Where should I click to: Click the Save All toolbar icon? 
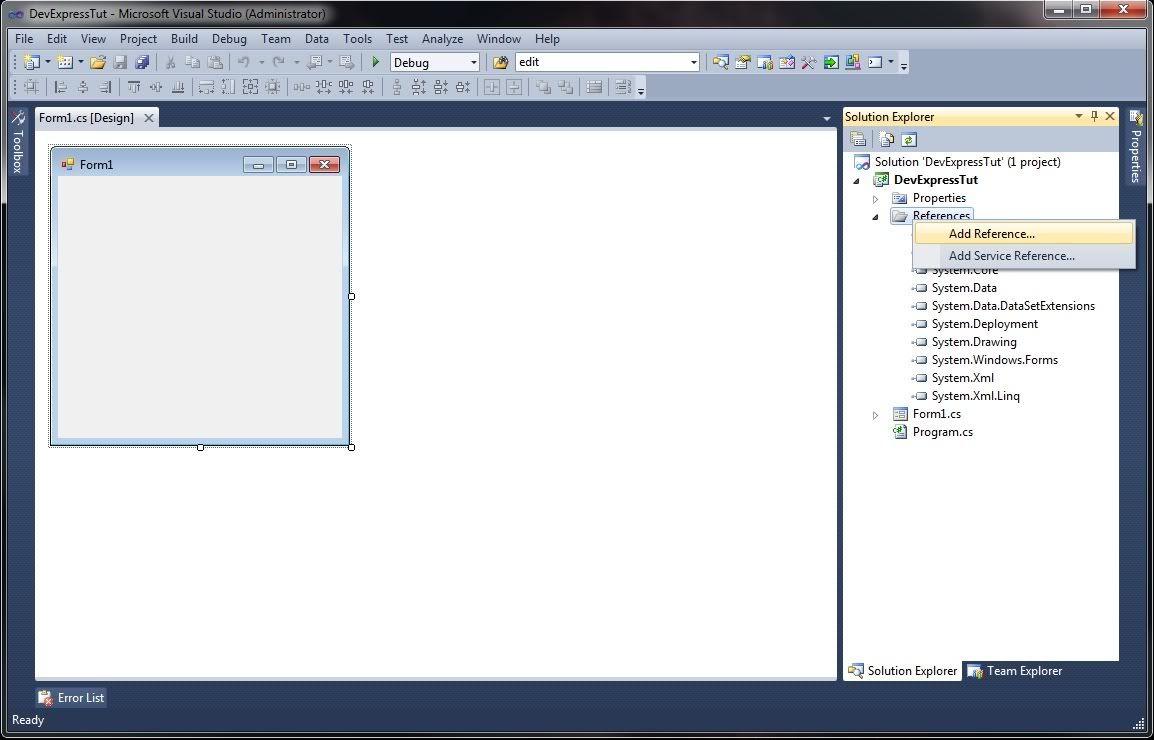click(x=142, y=62)
